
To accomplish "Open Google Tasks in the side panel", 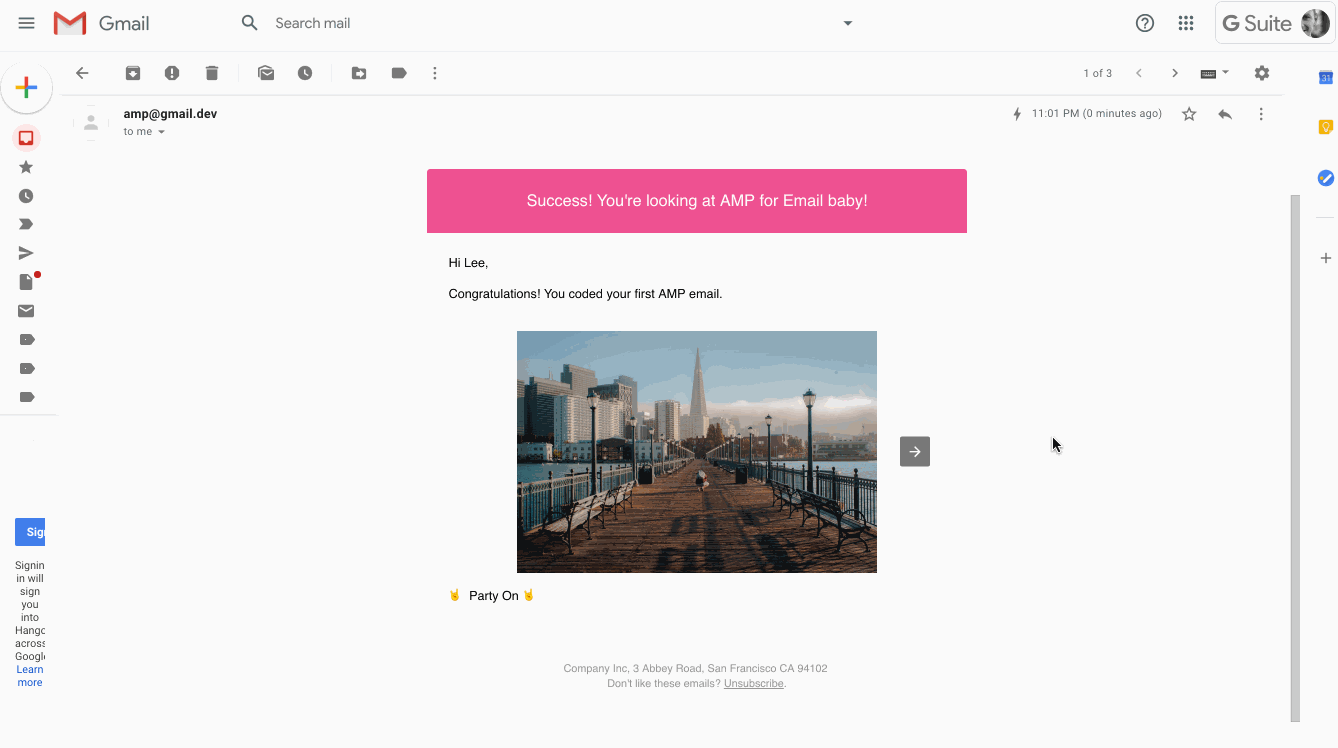I will (1325, 178).
